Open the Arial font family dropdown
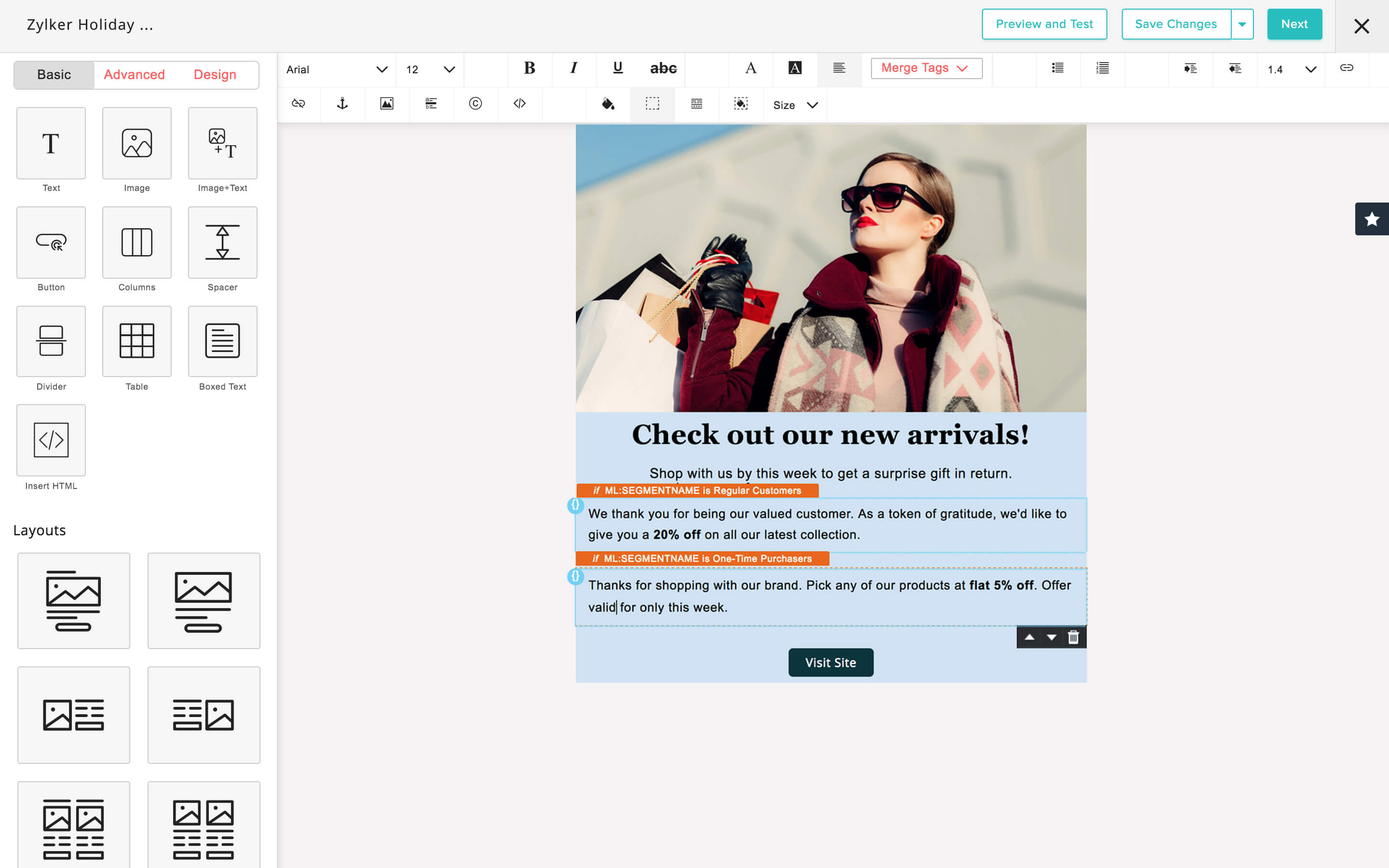The height and width of the screenshot is (868, 1389). [x=337, y=69]
